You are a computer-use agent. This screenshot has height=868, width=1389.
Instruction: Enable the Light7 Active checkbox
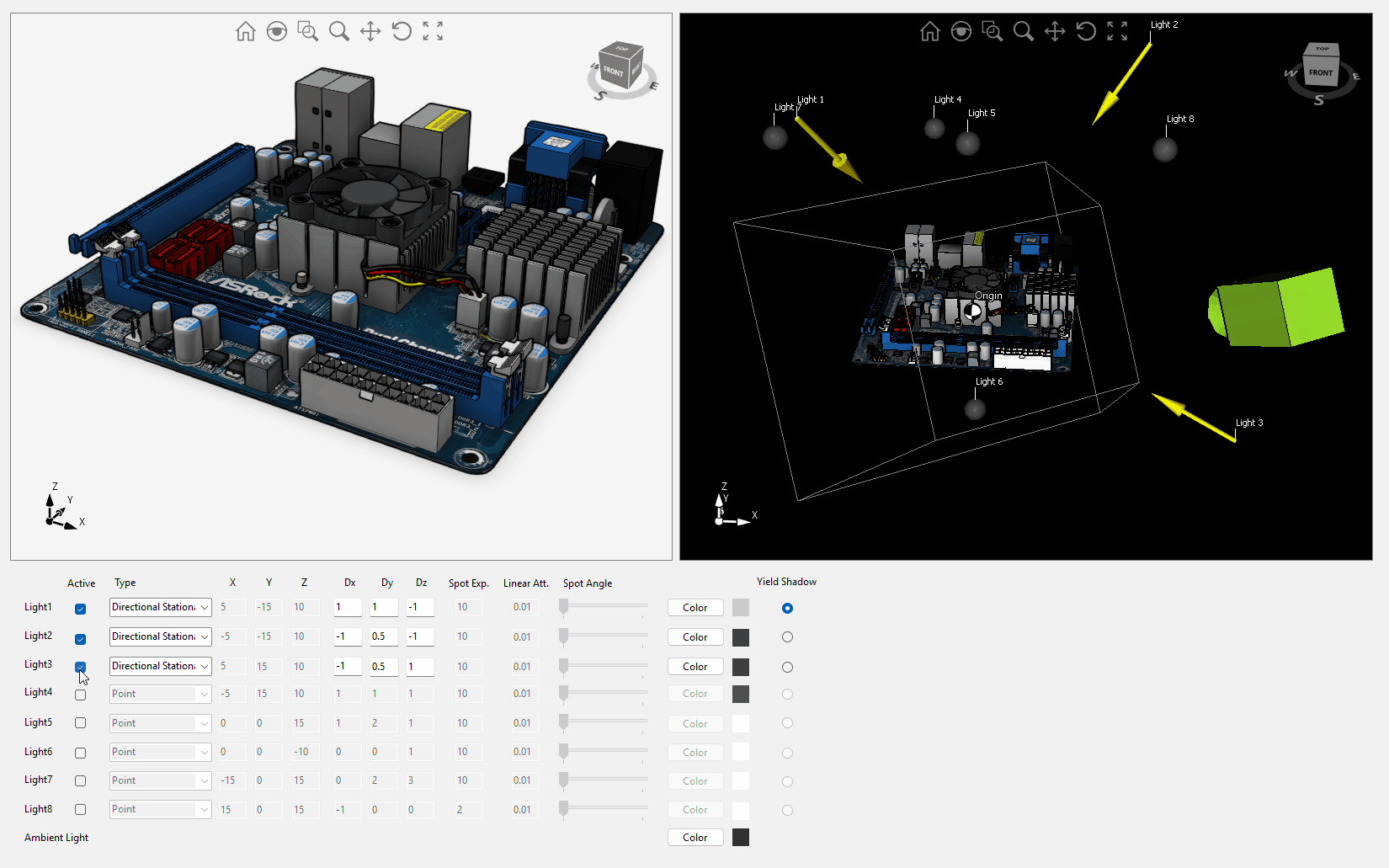[80, 781]
